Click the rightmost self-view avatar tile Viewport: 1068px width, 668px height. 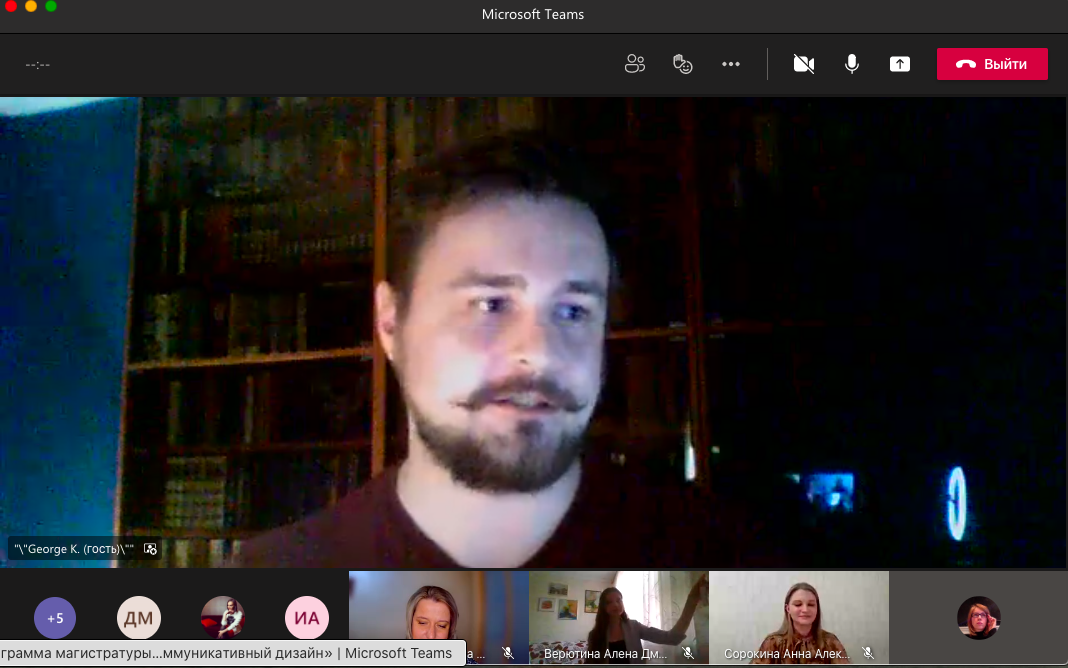(x=978, y=618)
